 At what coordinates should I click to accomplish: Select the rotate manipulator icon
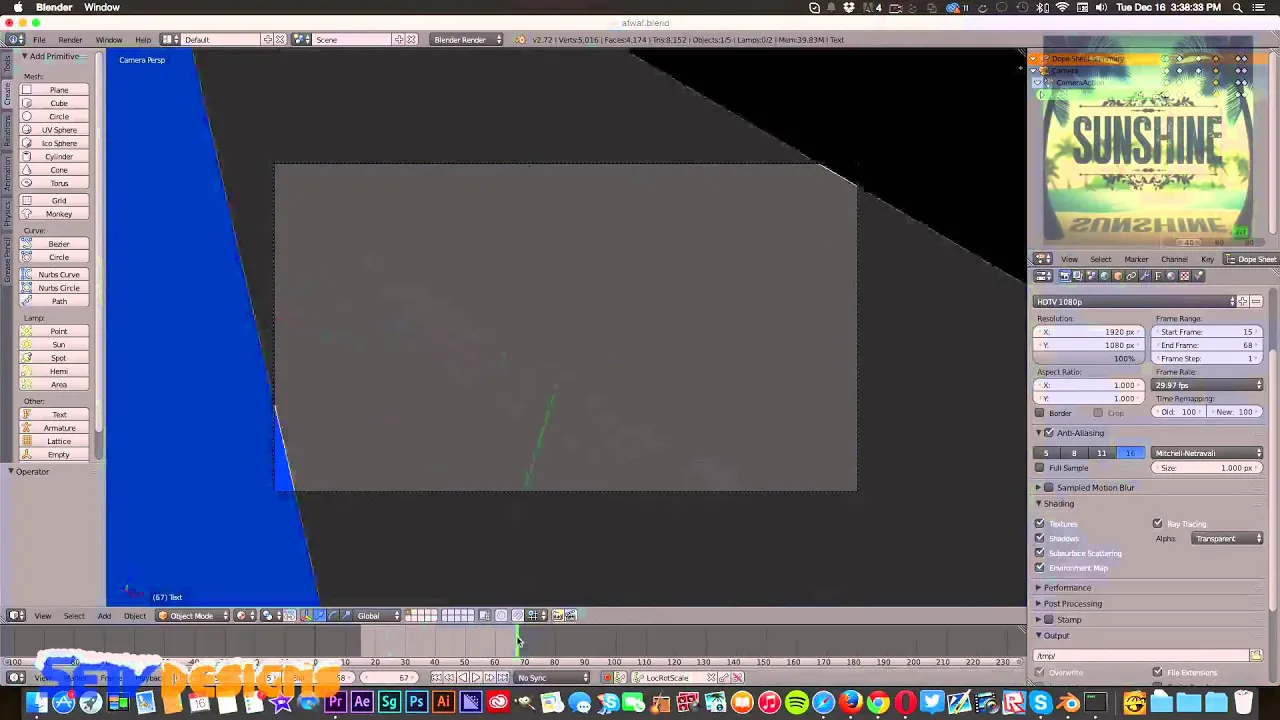coord(333,616)
